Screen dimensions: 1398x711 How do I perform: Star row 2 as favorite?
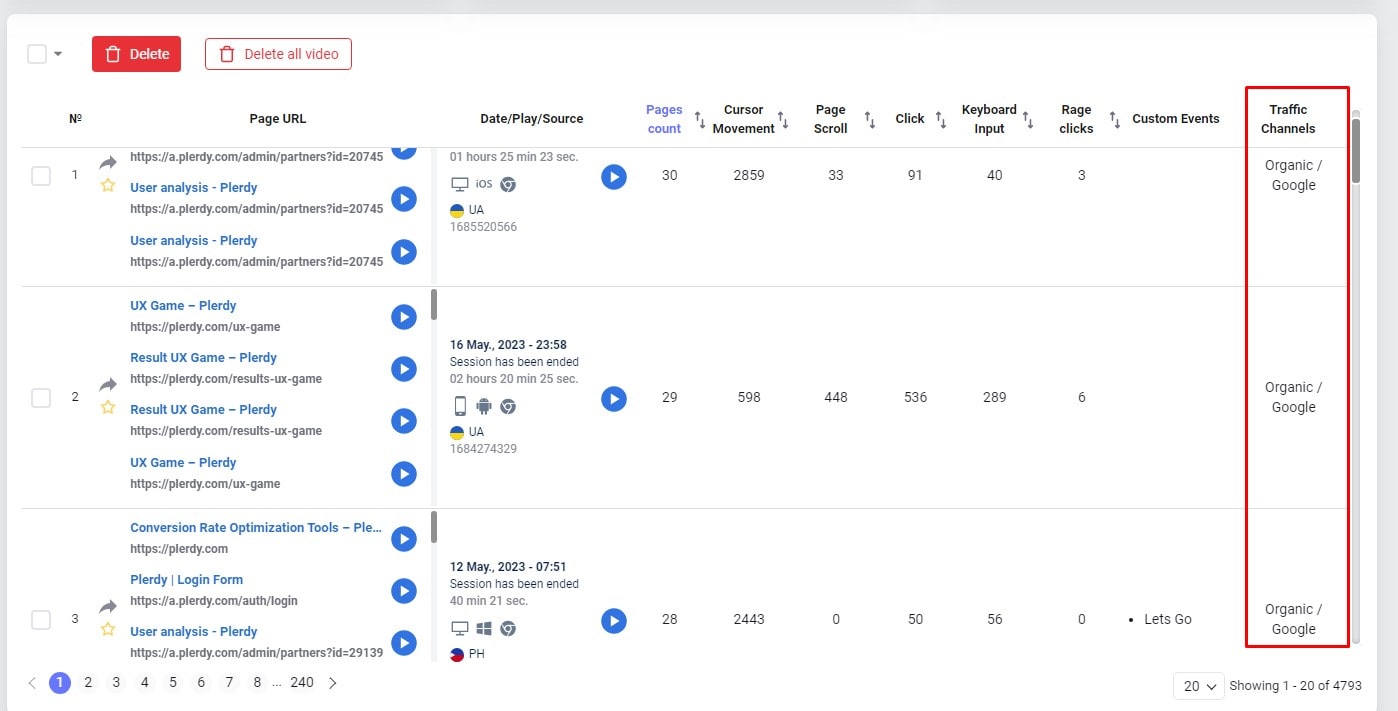coord(108,407)
